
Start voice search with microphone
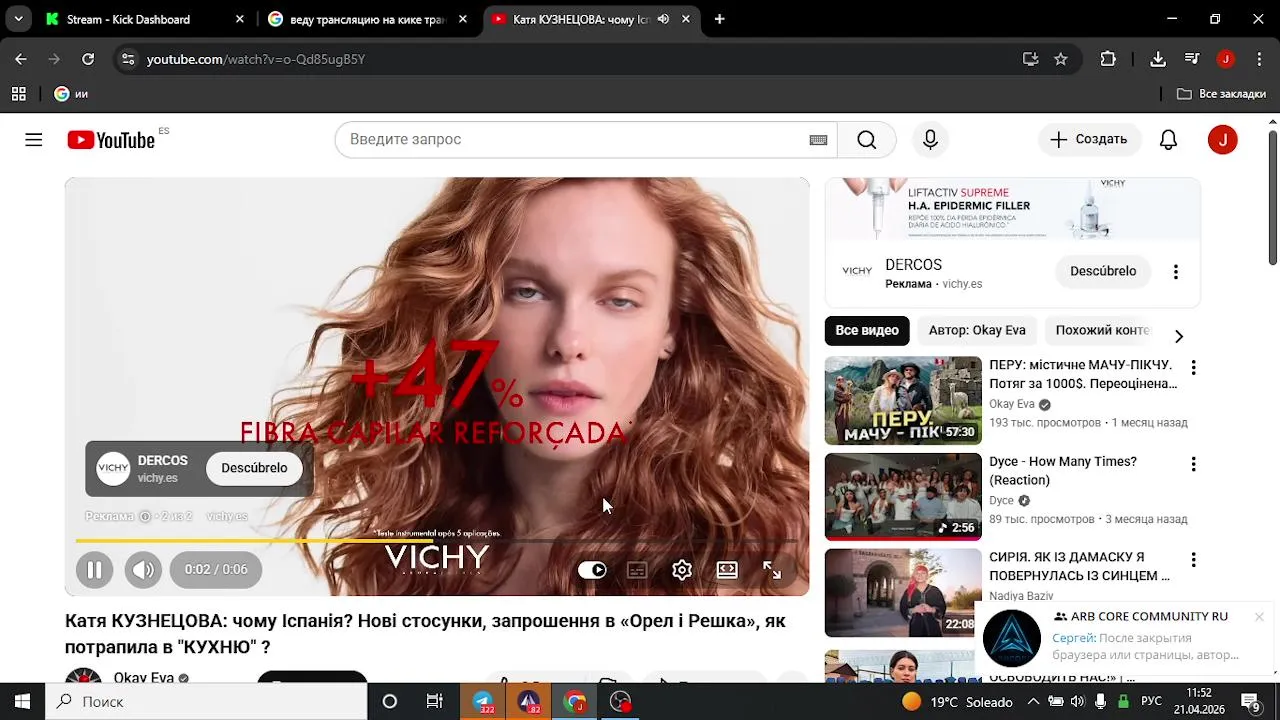click(x=930, y=140)
